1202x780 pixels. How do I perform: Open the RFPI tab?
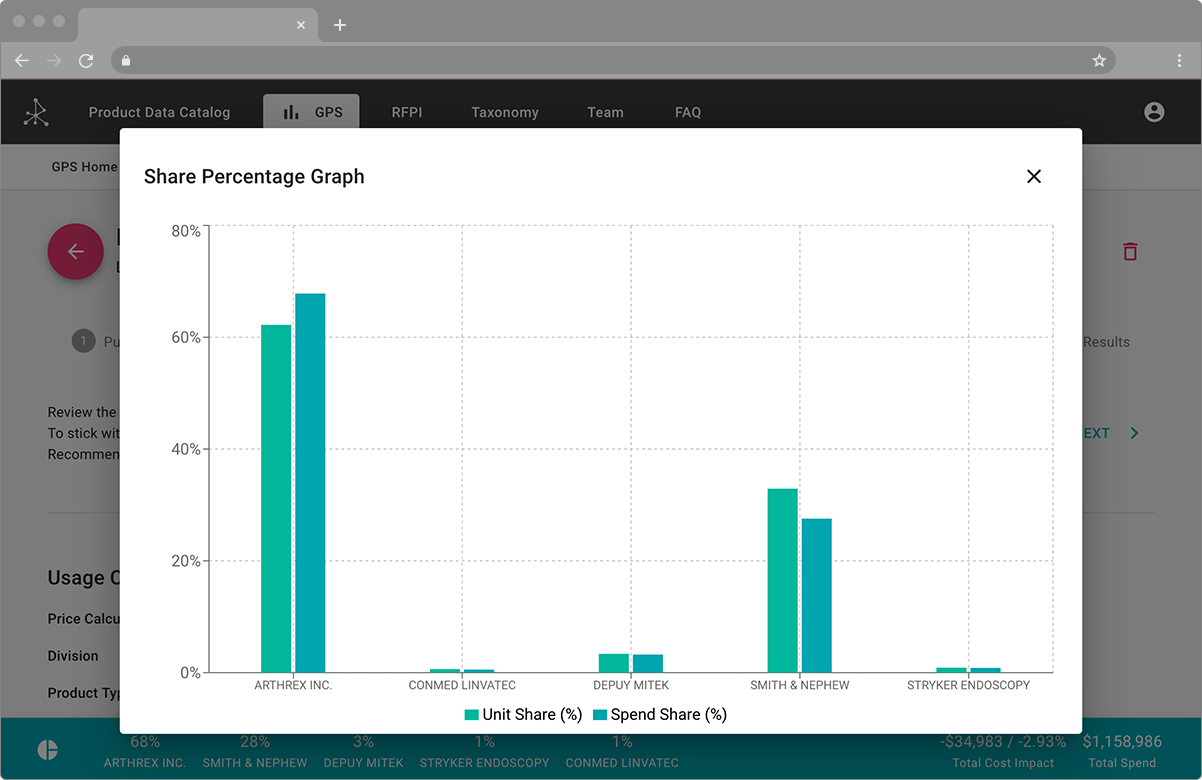(x=407, y=112)
